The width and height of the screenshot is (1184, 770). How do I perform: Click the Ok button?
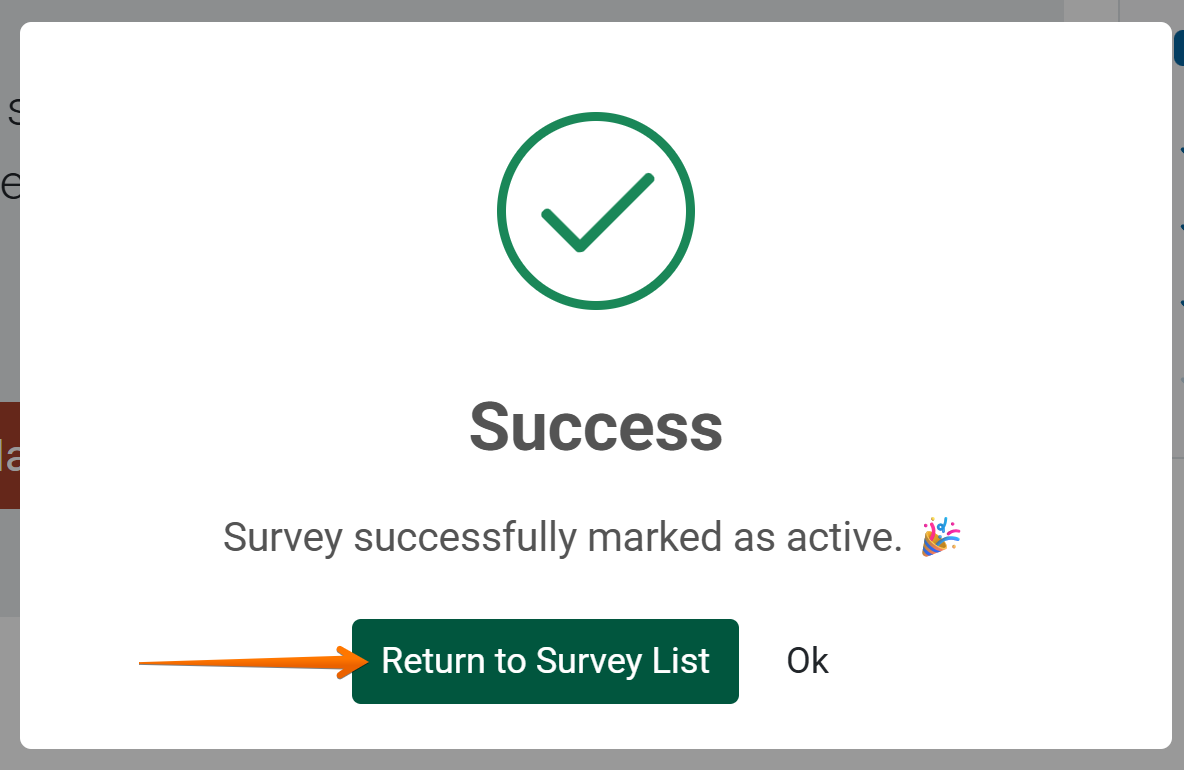click(807, 661)
